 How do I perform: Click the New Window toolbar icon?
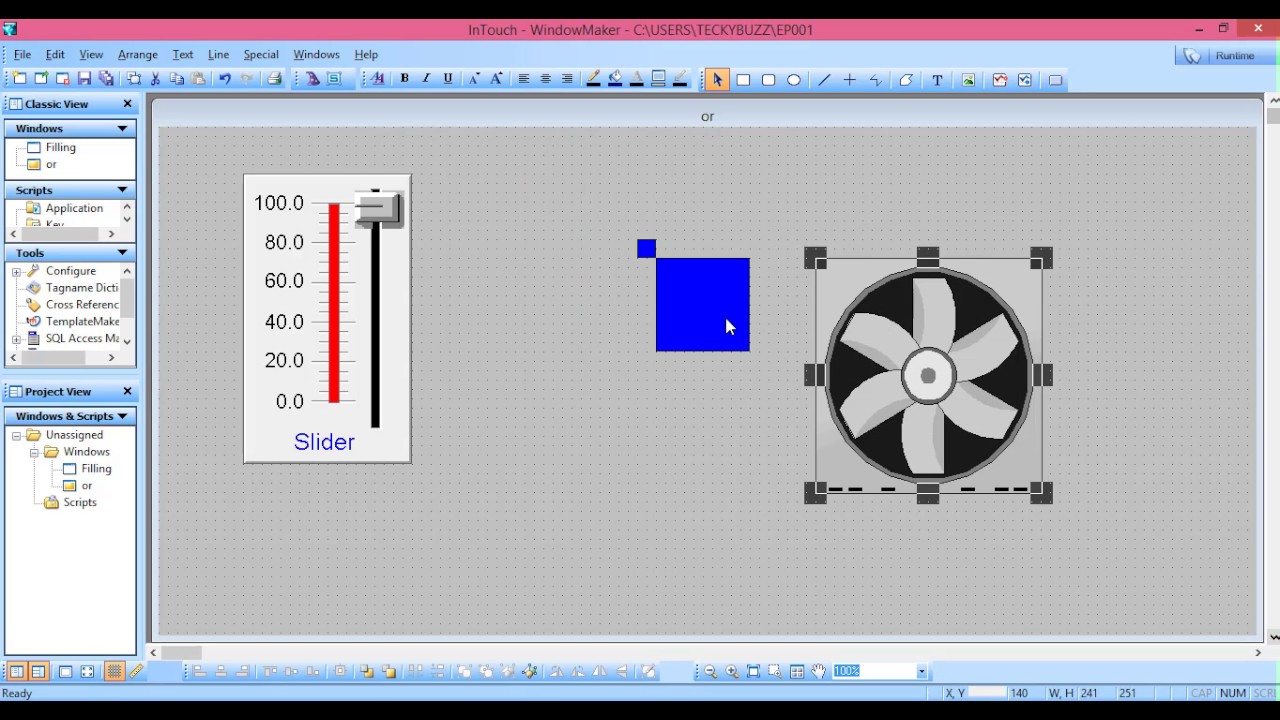click(x=19, y=79)
